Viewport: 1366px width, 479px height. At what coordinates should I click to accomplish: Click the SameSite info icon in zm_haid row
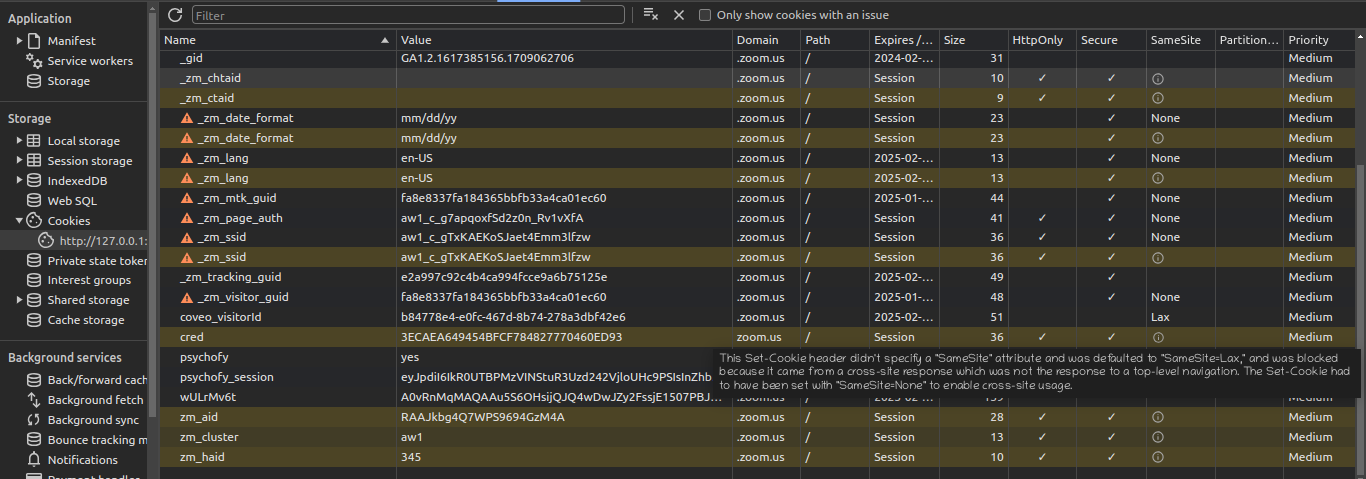click(x=1157, y=457)
